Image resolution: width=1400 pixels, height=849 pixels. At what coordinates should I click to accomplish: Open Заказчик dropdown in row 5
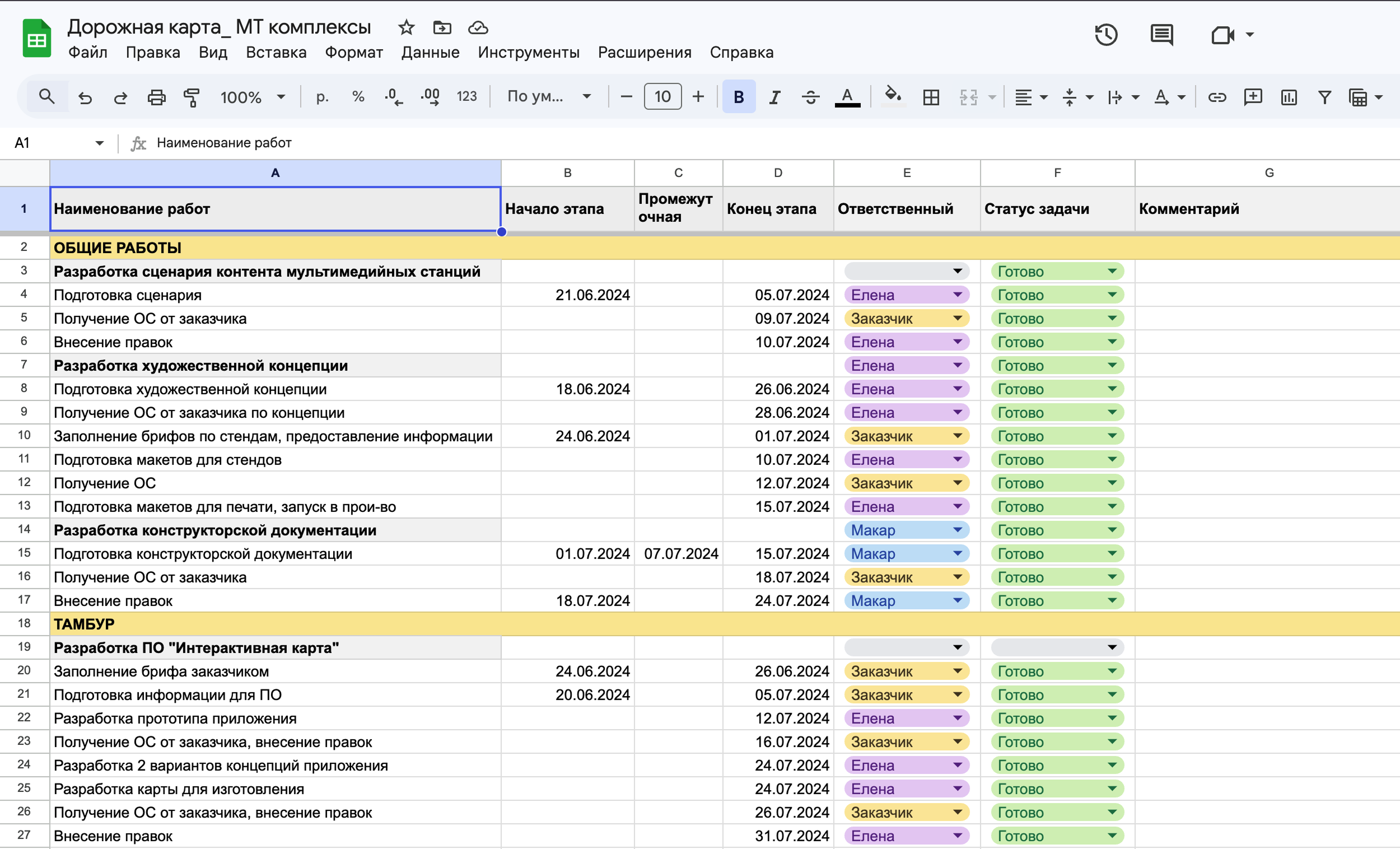click(x=958, y=318)
